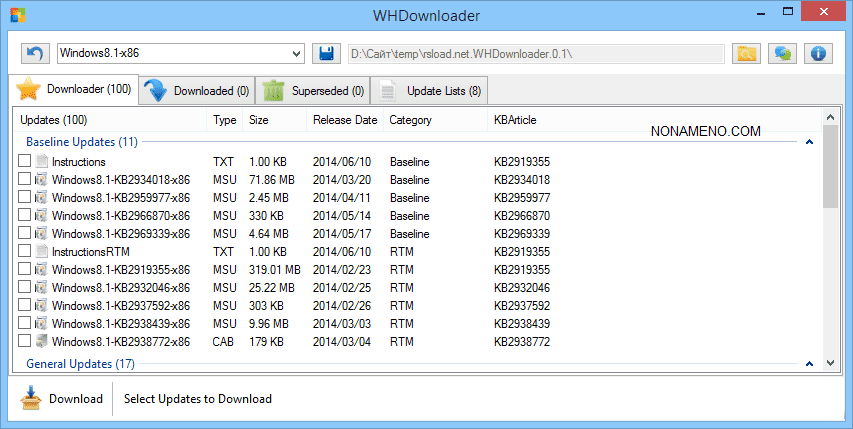Open the blue info icon

[818, 53]
